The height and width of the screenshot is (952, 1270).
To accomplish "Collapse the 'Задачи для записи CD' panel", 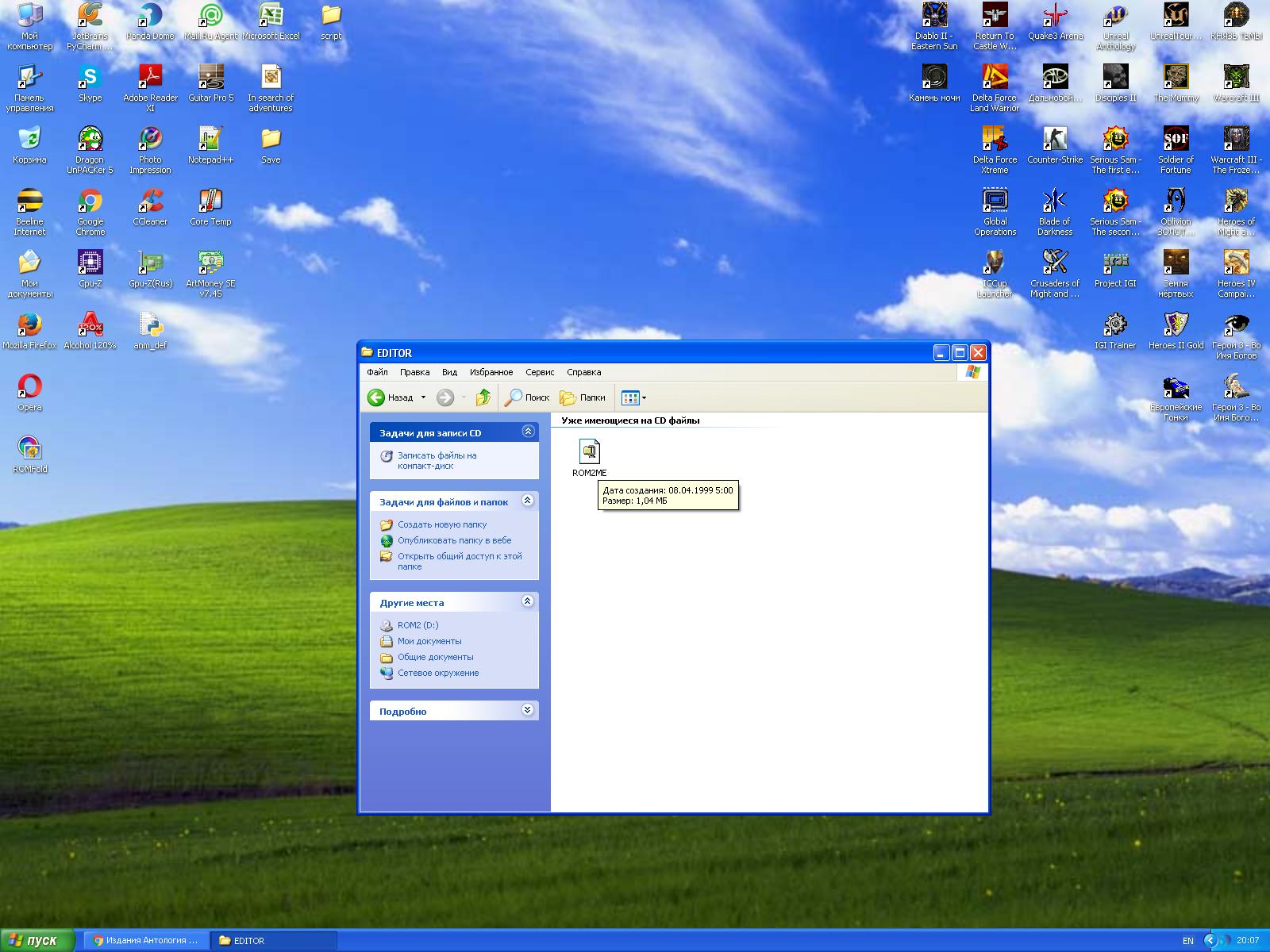I will [527, 432].
